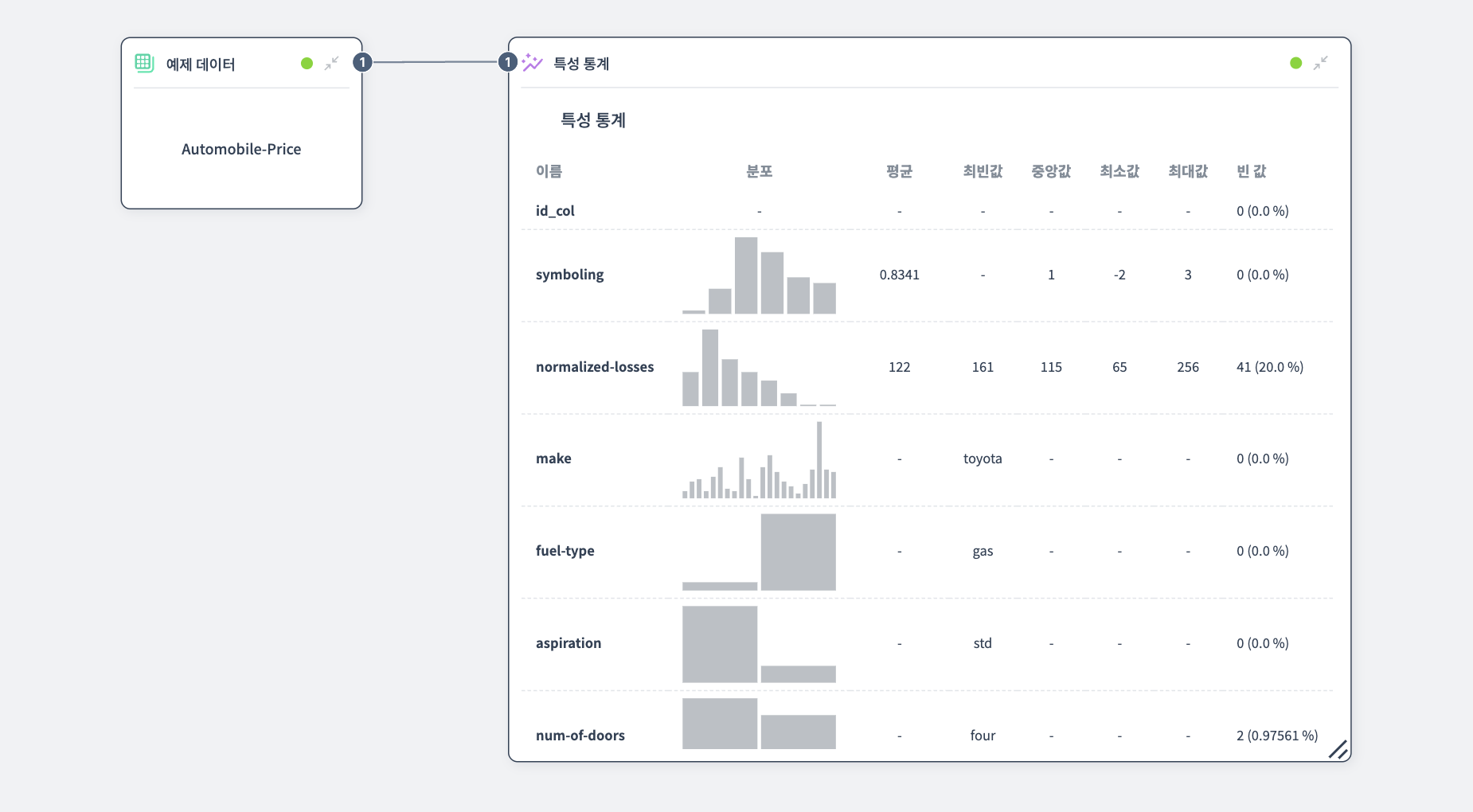Collapse the 특성 통계 node panel

1321,63
